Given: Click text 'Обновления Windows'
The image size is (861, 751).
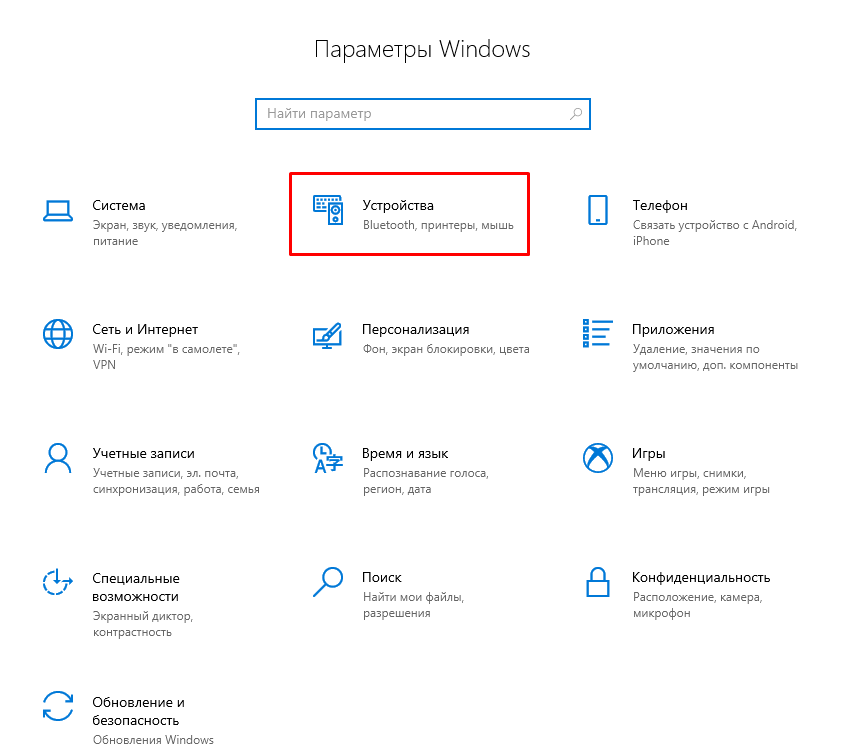Looking at the screenshot, I should click(153, 740).
